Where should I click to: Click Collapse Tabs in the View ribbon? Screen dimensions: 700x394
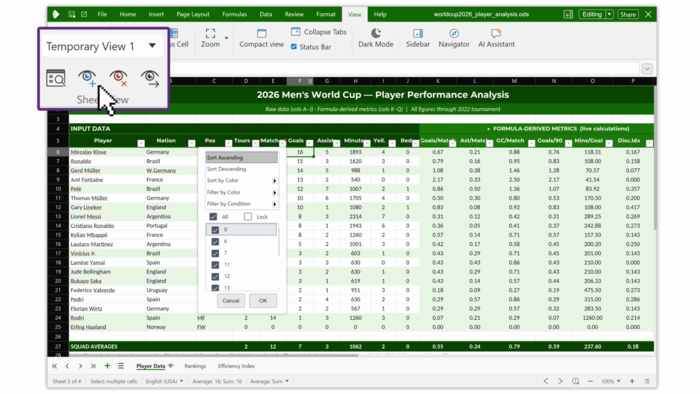pyautogui.click(x=319, y=32)
